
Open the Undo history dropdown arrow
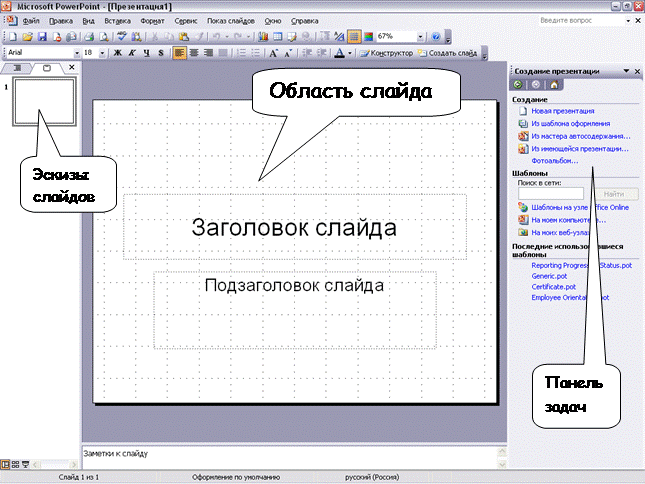[x=226, y=37]
